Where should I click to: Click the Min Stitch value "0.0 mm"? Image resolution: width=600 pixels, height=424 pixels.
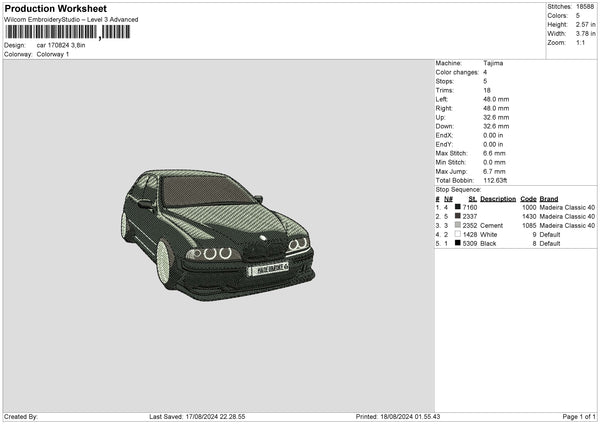click(x=494, y=162)
